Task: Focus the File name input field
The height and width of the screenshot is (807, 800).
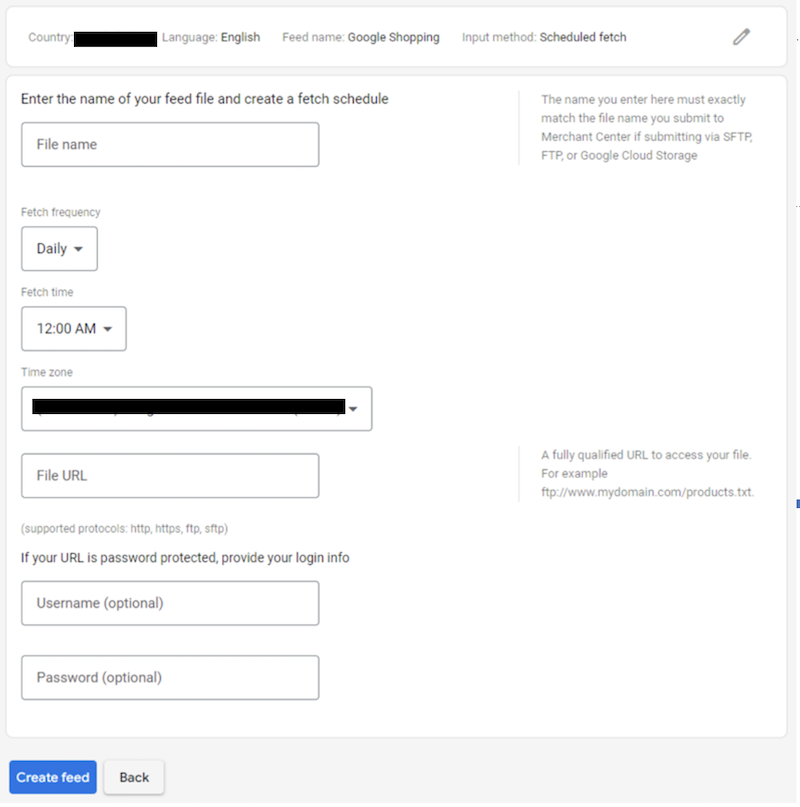Action: click(170, 145)
